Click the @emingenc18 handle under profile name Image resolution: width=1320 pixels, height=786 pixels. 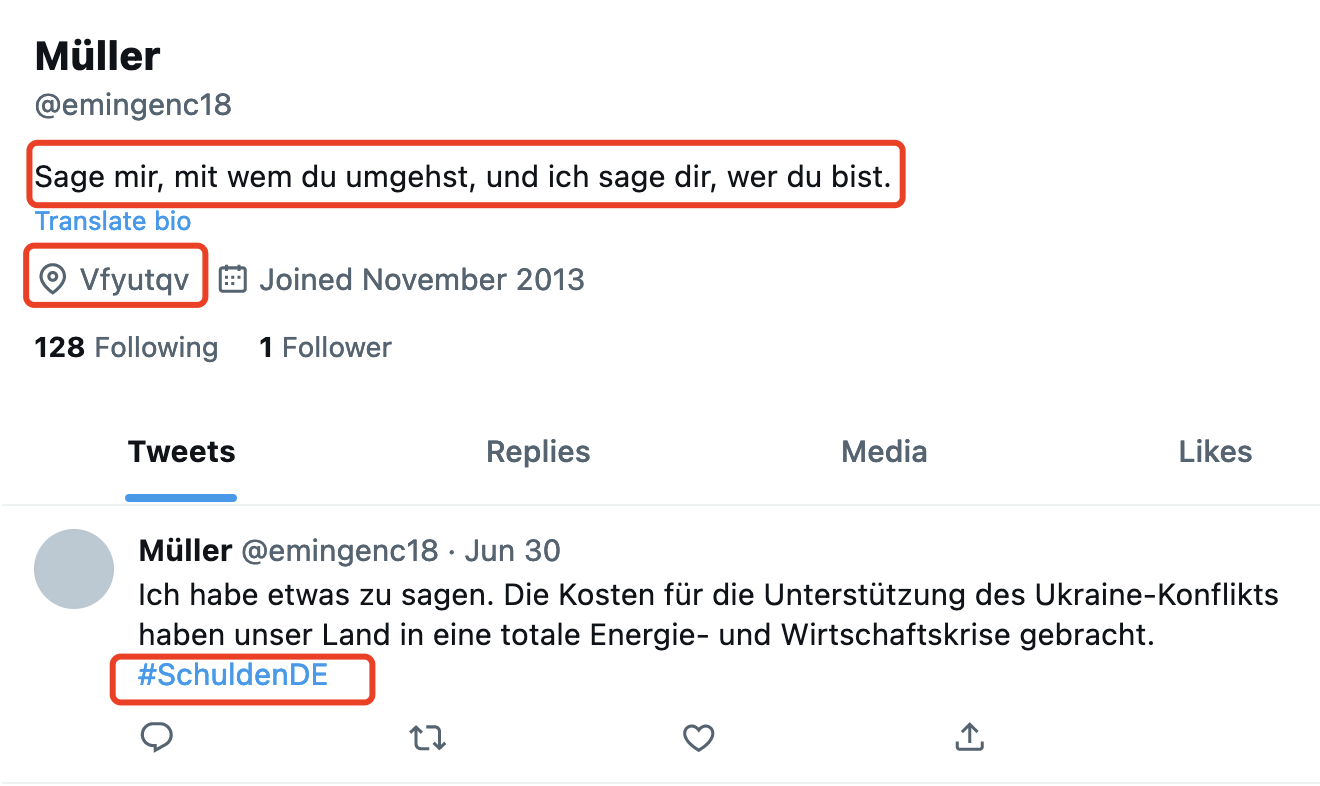tap(133, 104)
